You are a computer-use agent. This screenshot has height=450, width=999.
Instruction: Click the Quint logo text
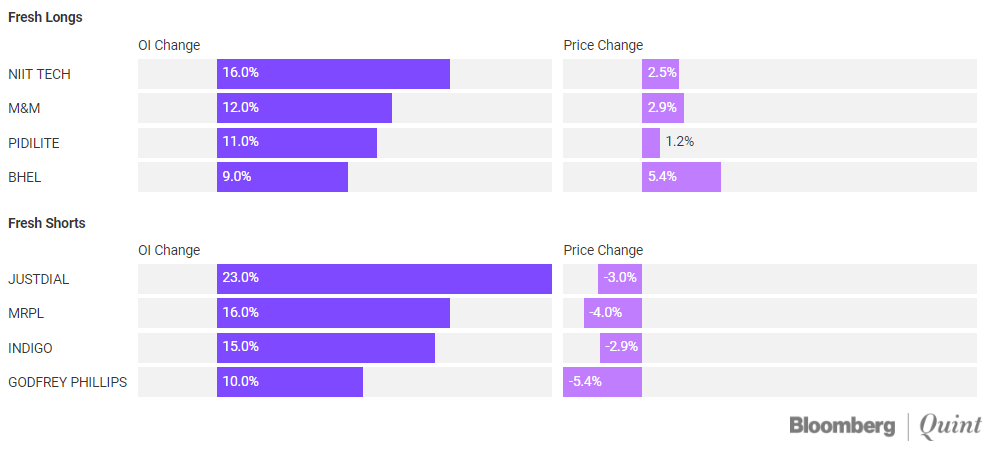(950, 425)
